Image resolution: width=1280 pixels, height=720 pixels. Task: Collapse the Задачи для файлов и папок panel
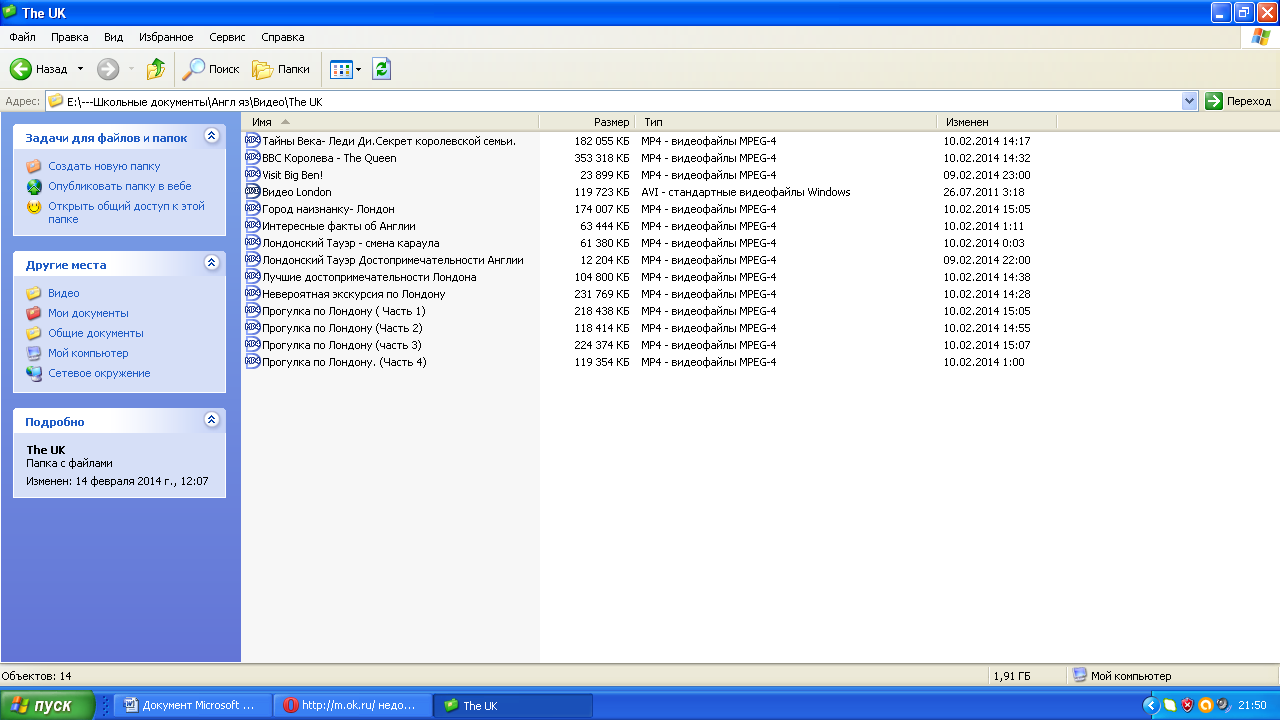(211, 136)
